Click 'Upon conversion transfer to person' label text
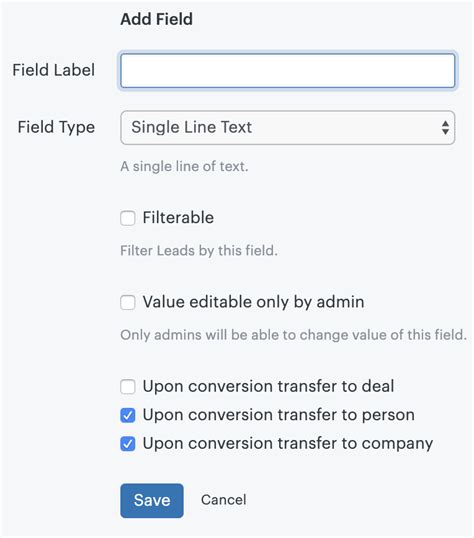 click(279, 415)
